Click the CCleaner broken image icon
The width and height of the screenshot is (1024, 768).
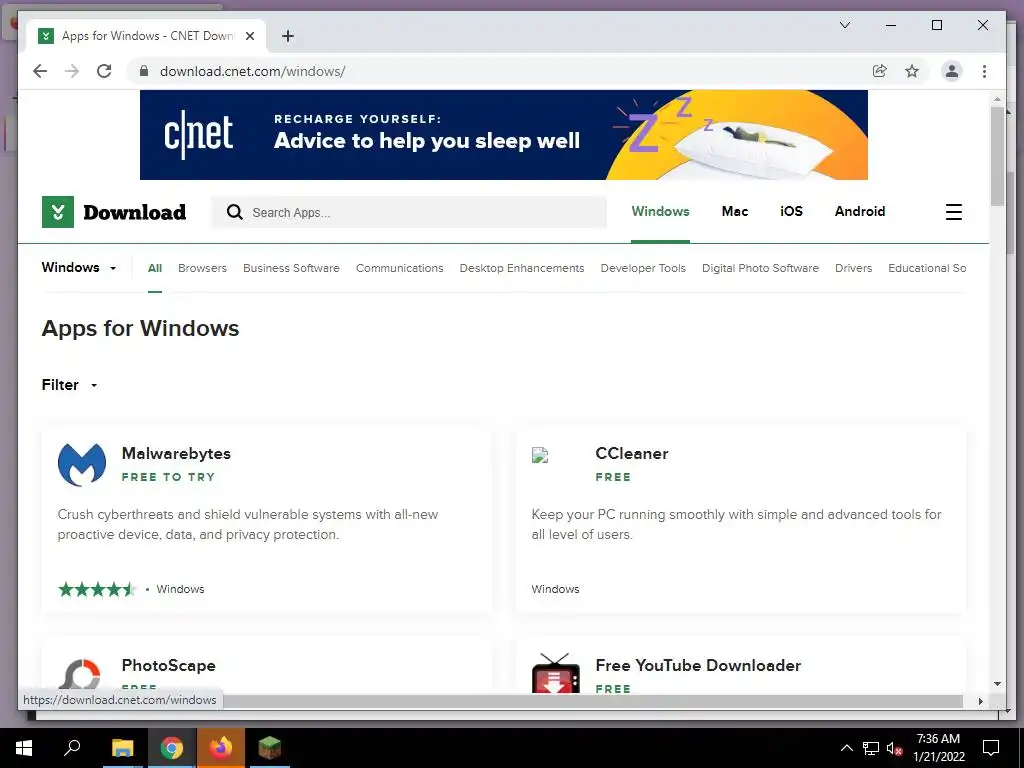coord(540,455)
